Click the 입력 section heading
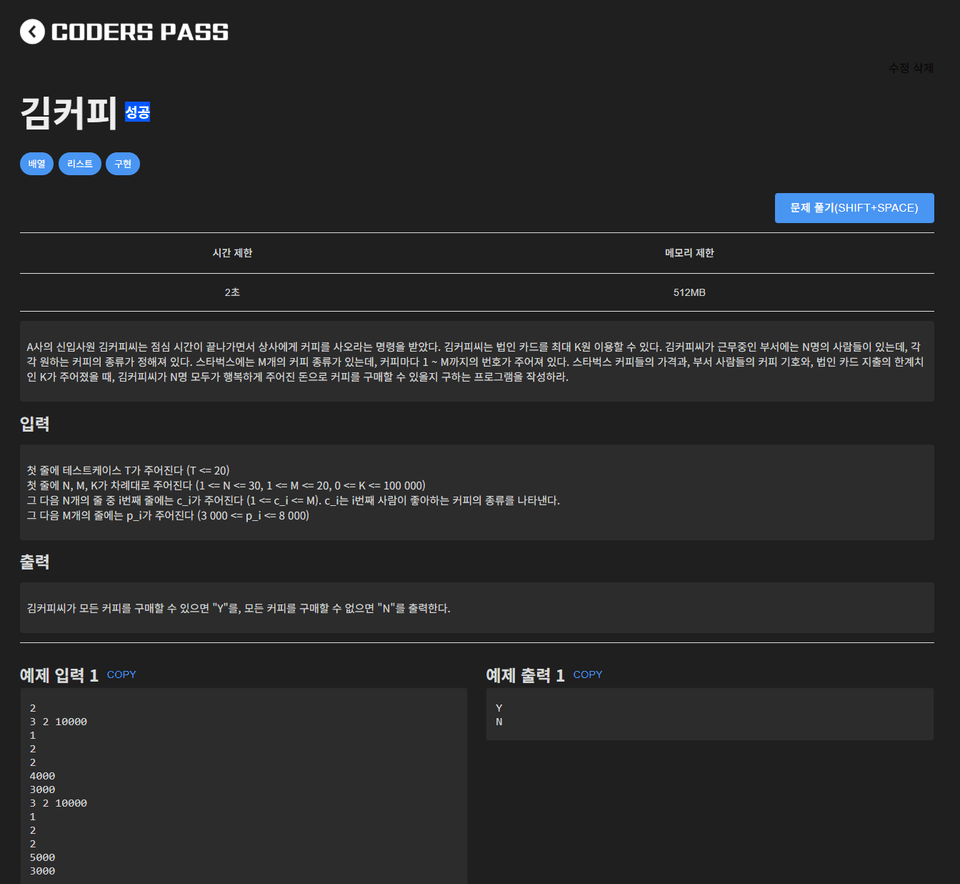The width and height of the screenshot is (960, 884). pos(35,423)
